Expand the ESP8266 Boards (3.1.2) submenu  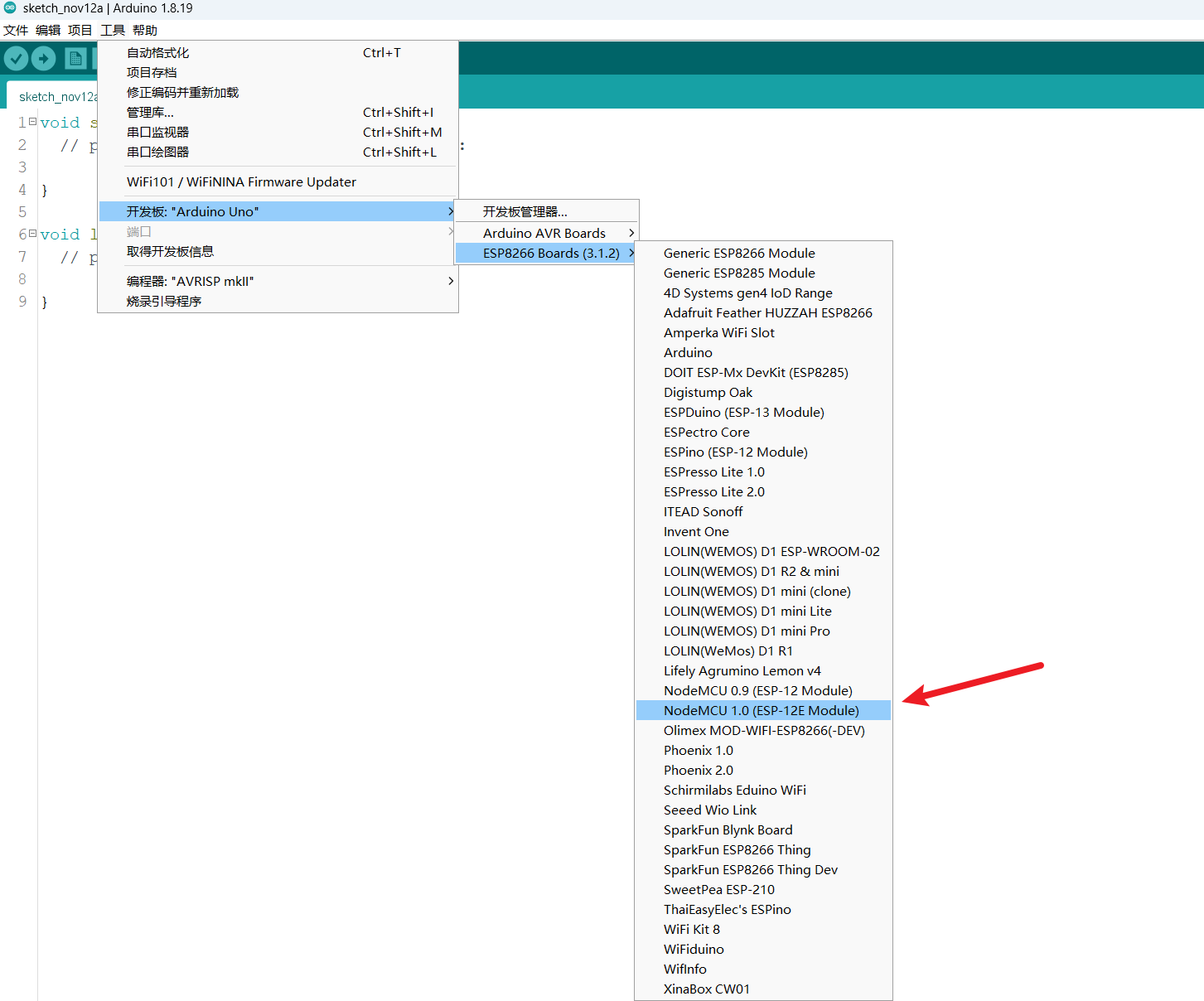(547, 253)
